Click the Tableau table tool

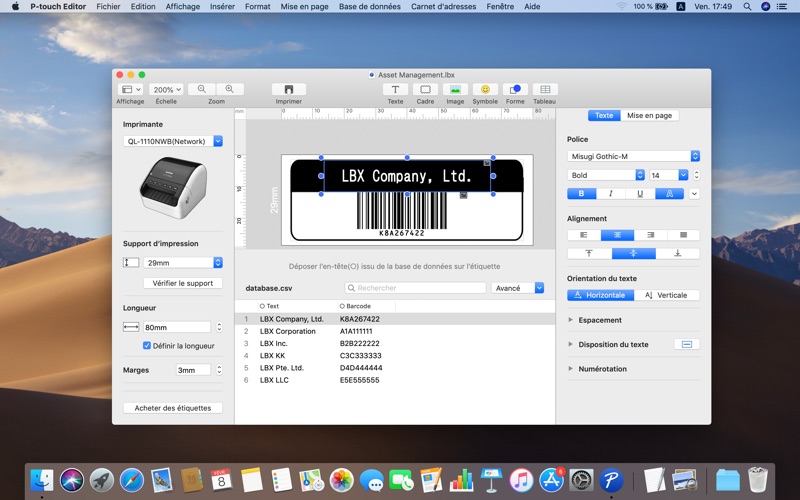coord(545,89)
